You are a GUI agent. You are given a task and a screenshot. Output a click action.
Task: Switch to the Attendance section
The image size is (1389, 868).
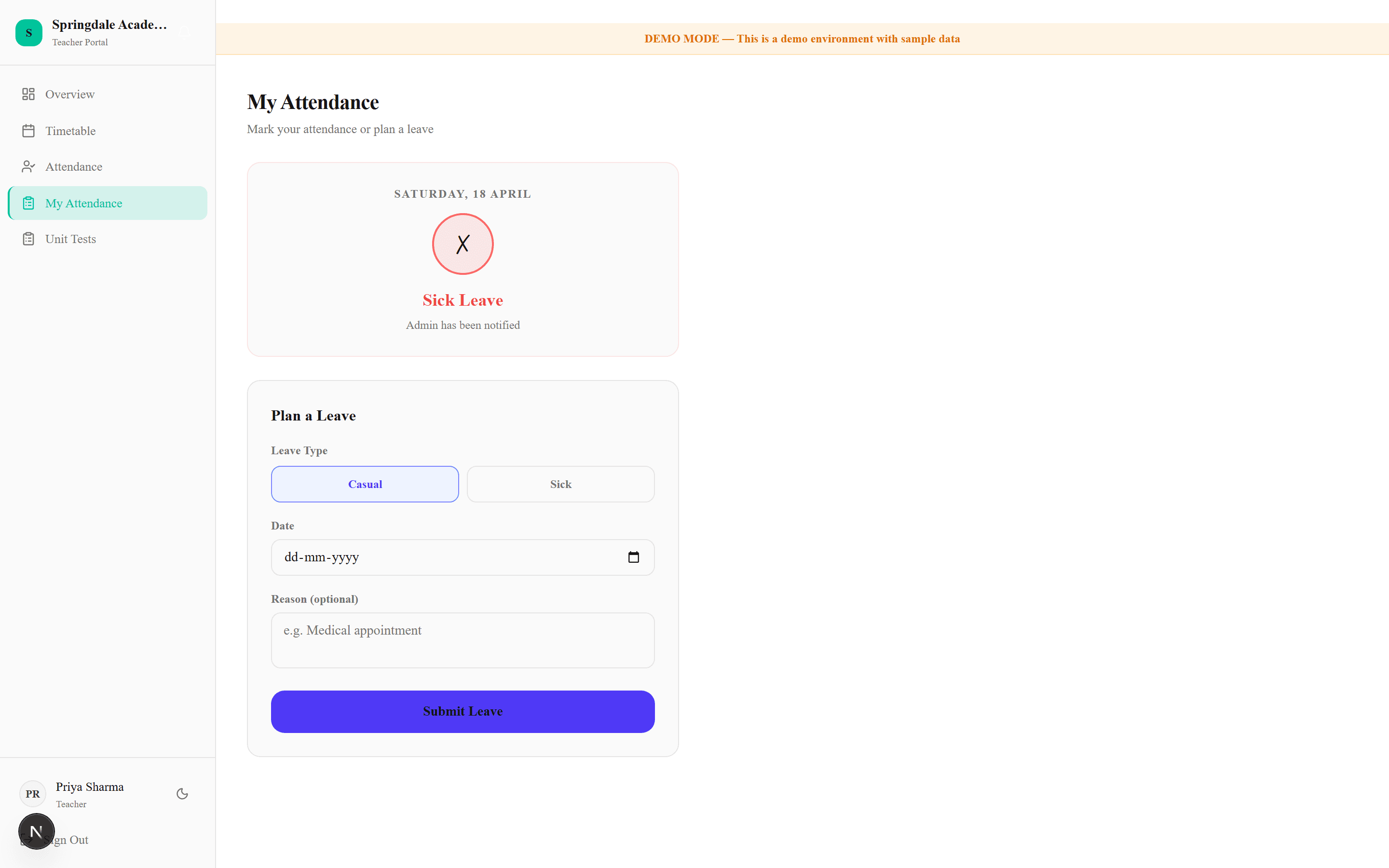click(x=73, y=166)
